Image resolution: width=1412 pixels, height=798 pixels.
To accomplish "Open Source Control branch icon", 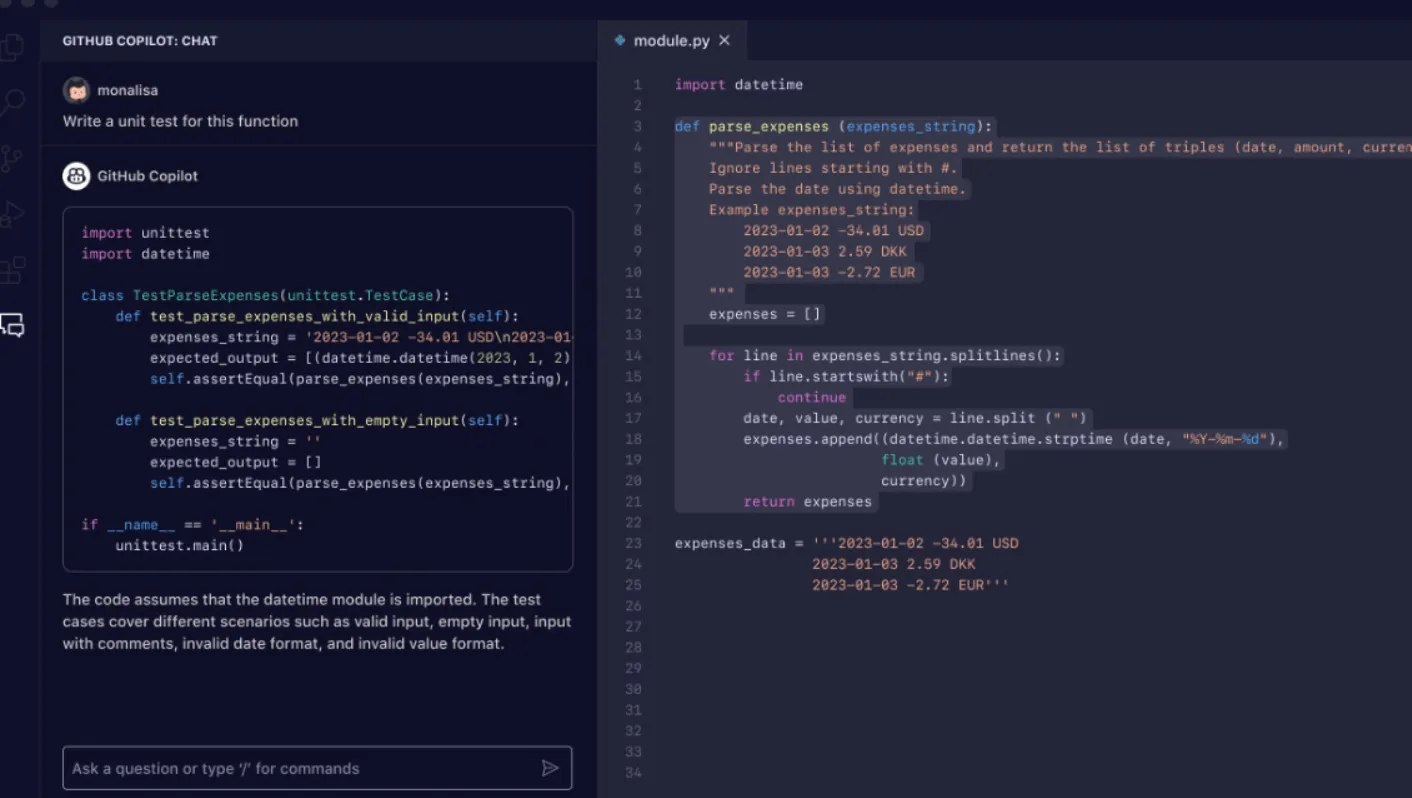I will (x=12, y=159).
